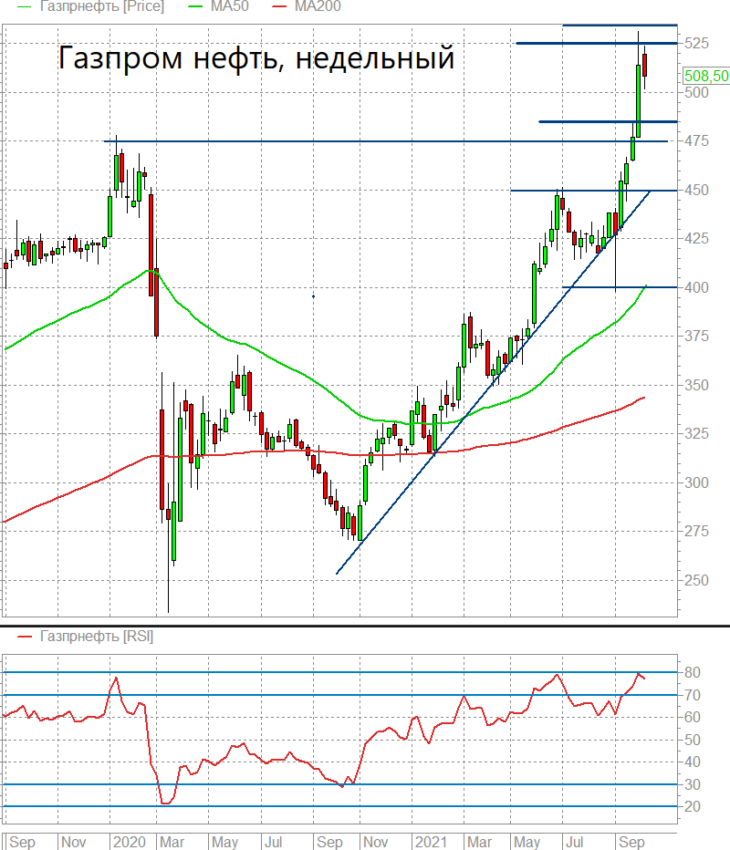Click the RSI 20 axis label
The width and height of the screenshot is (730, 850).
[693, 807]
